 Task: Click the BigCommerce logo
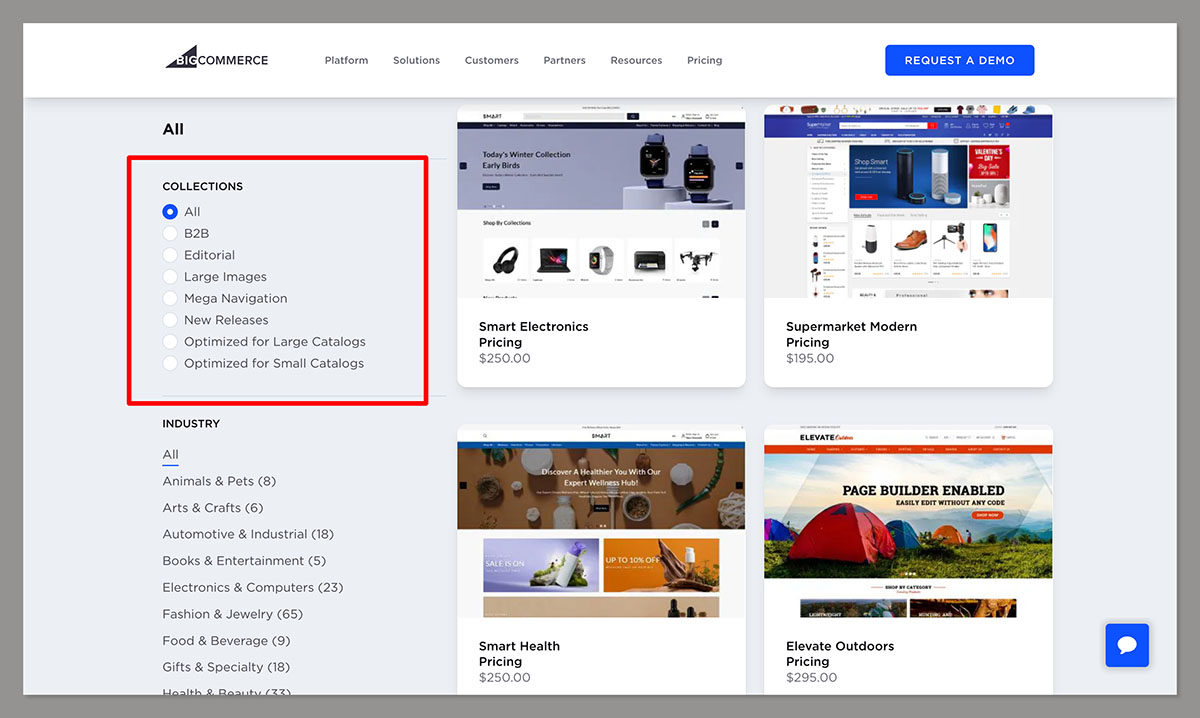(216, 58)
